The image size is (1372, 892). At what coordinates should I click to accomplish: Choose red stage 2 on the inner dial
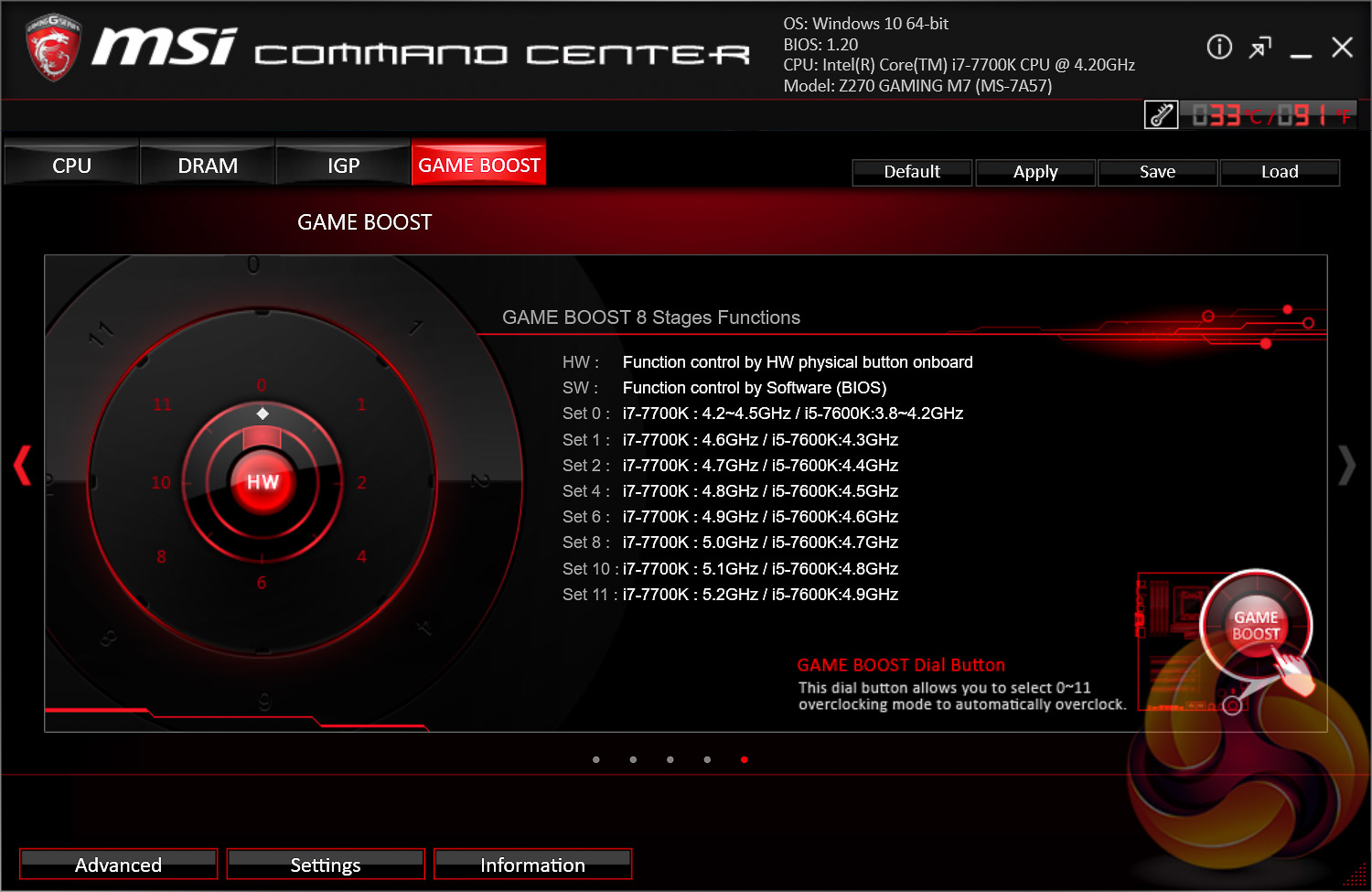(362, 482)
